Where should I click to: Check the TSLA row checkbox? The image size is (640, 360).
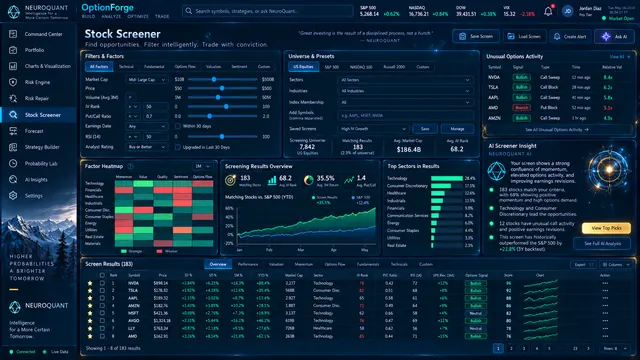[102, 291]
